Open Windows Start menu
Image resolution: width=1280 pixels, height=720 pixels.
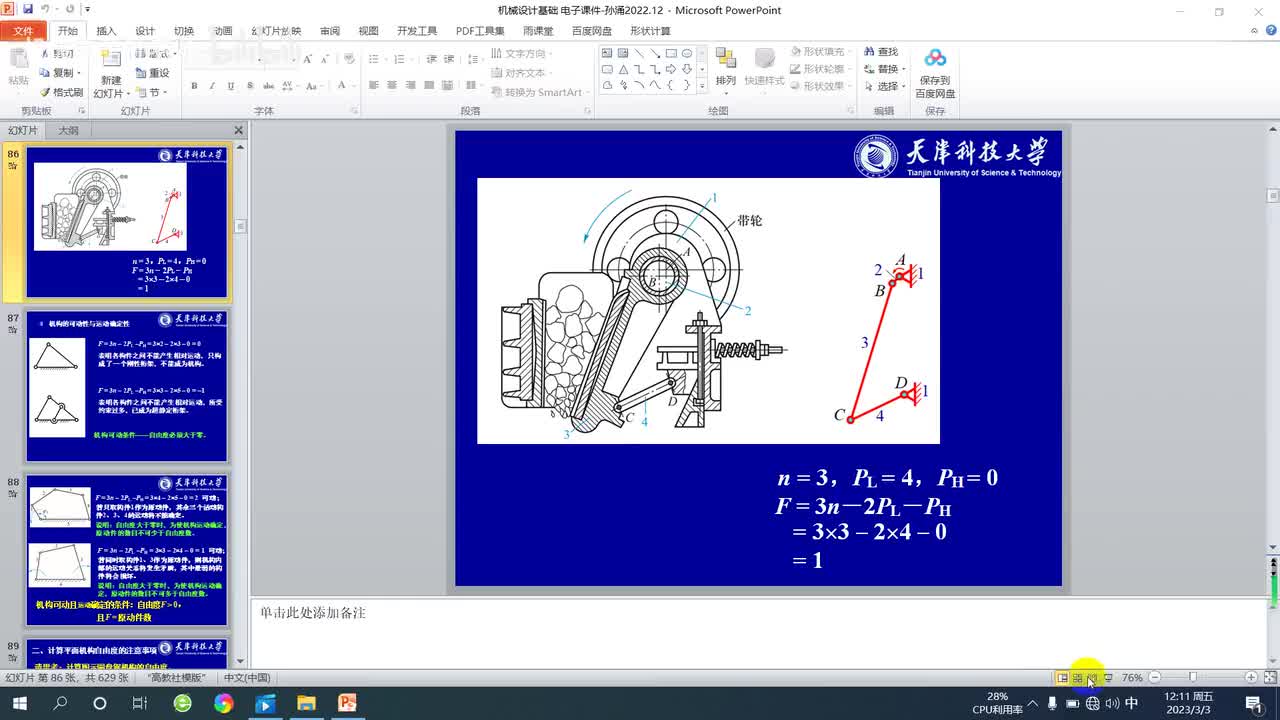(19, 703)
